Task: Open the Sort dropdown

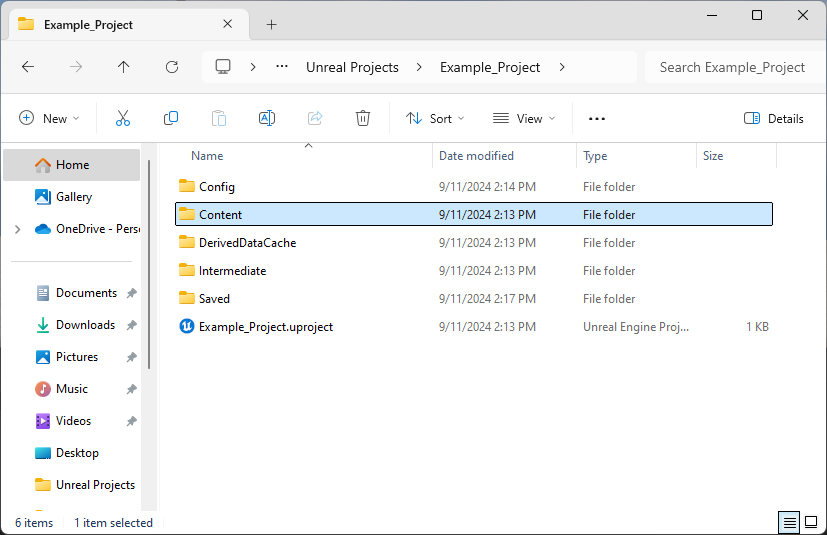Action: (x=435, y=118)
